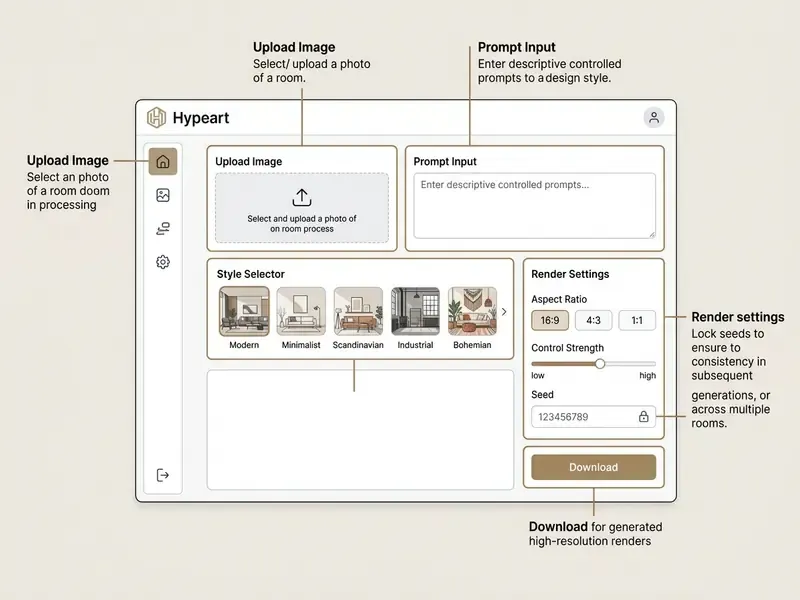Click the 'low' slider label
Viewport: 800px width, 600px height.
click(x=538, y=376)
